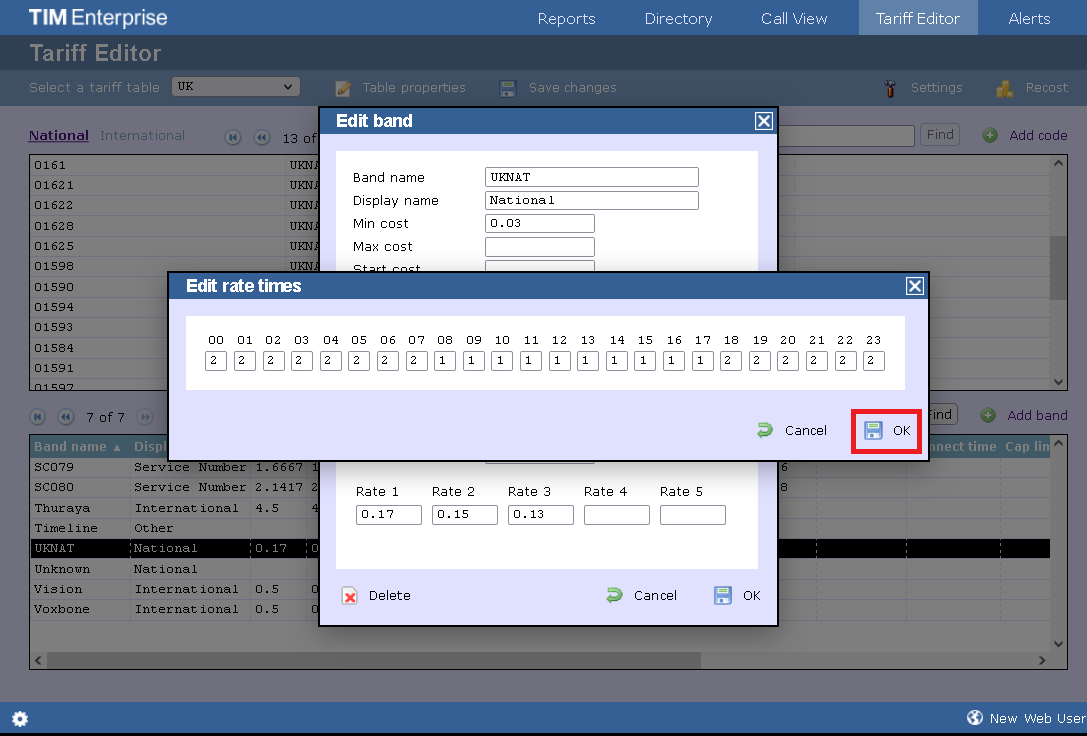The image size is (1087, 736).
Task: Click the green Add band plus icon
Action: coord(990,415)
